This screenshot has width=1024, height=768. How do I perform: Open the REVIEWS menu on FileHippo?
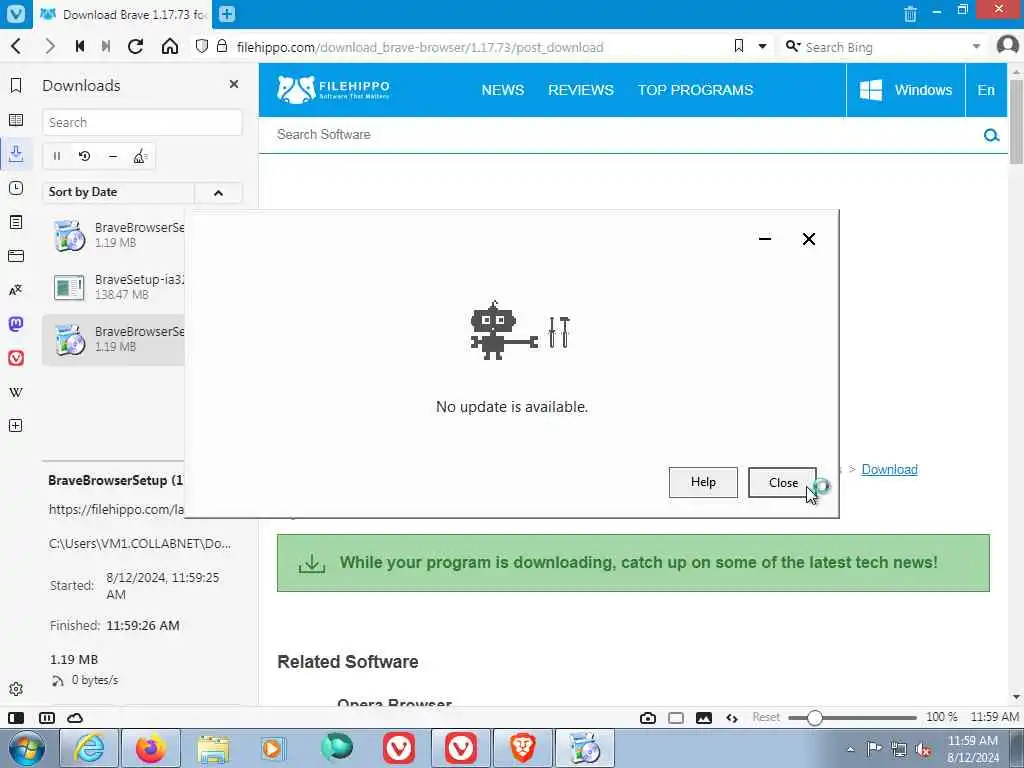pos(581,90)
